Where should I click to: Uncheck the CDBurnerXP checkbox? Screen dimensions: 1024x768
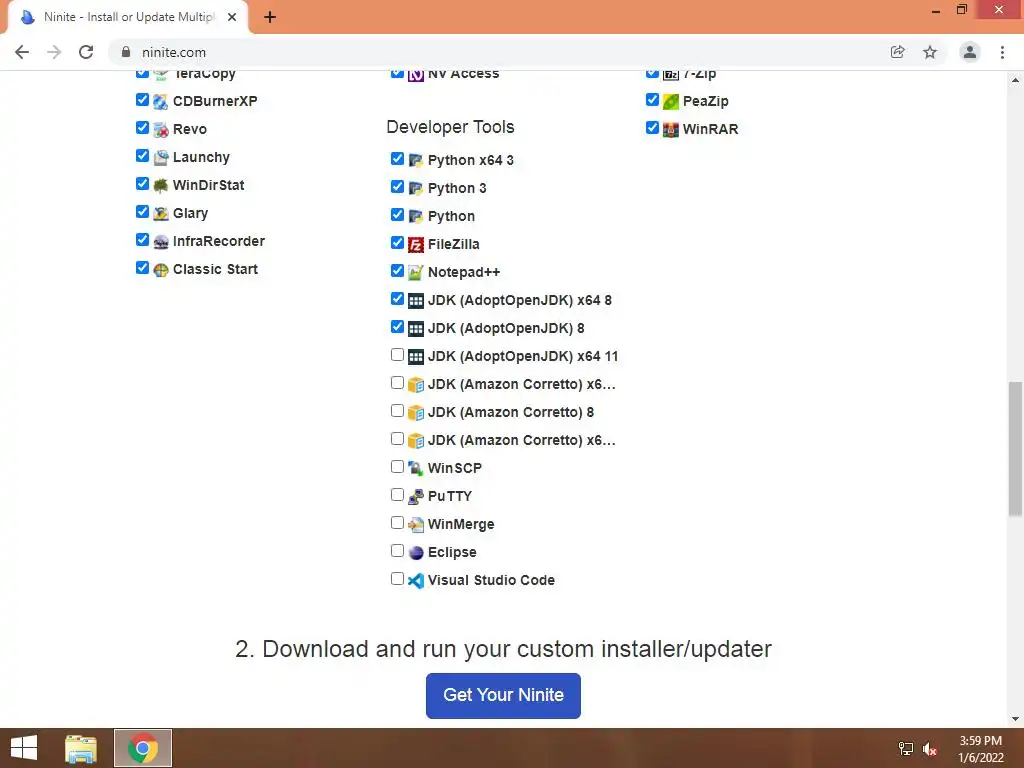point(142,99)
